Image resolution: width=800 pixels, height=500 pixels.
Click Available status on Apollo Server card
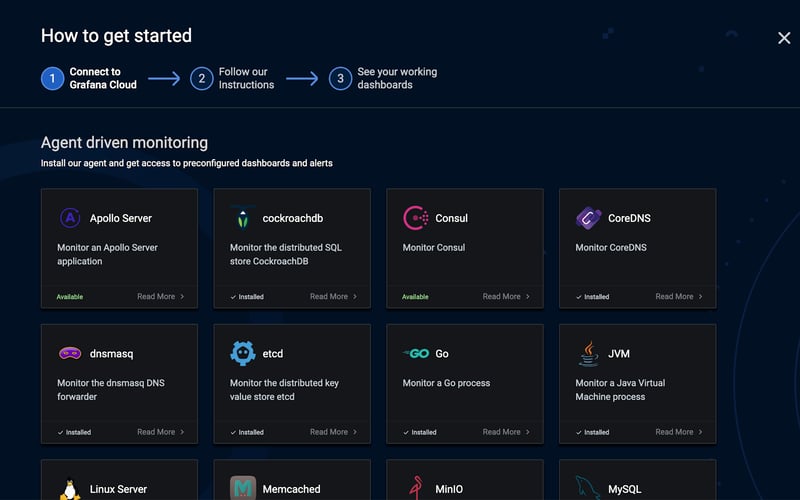pos(70,296)
